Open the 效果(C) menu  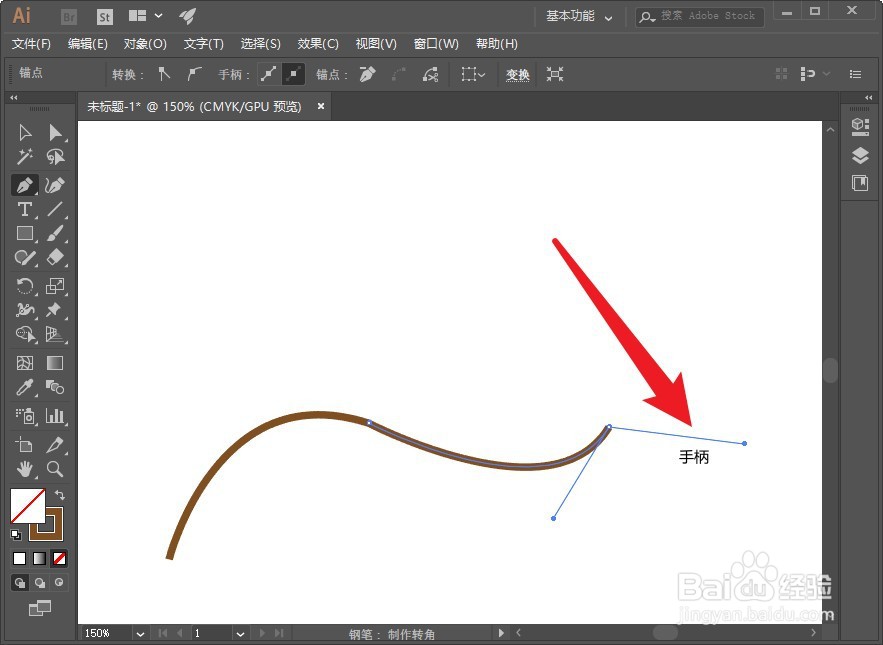pyautogui.click(x=318, y=43)
